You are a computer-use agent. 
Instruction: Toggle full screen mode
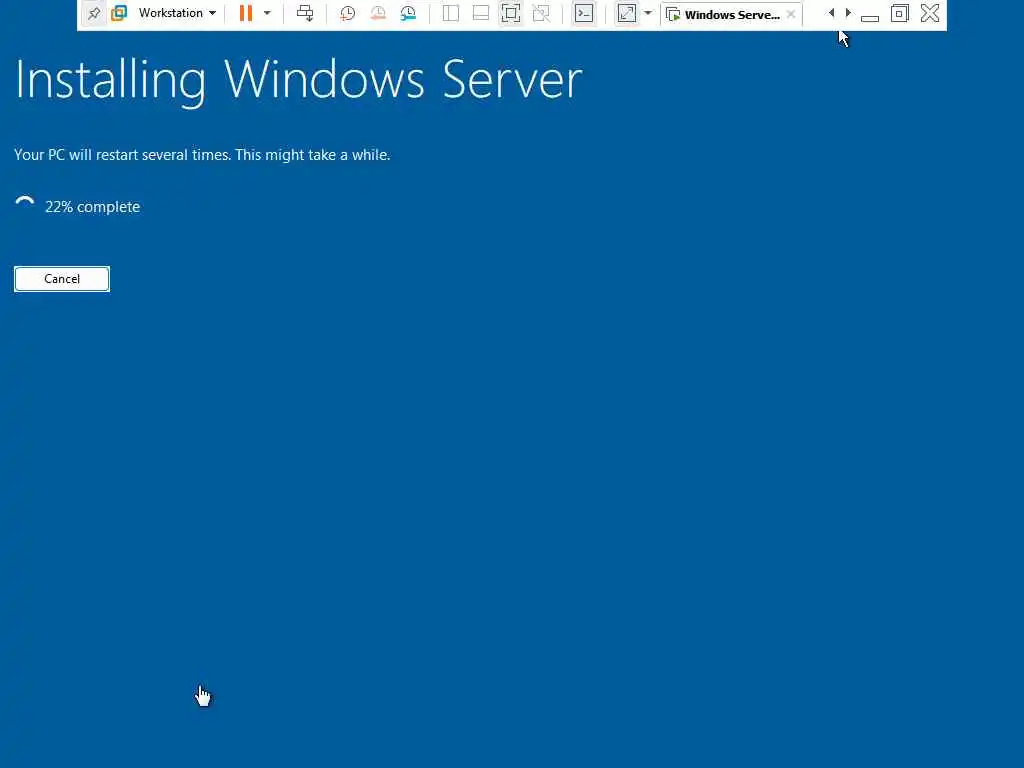(511, 13)
